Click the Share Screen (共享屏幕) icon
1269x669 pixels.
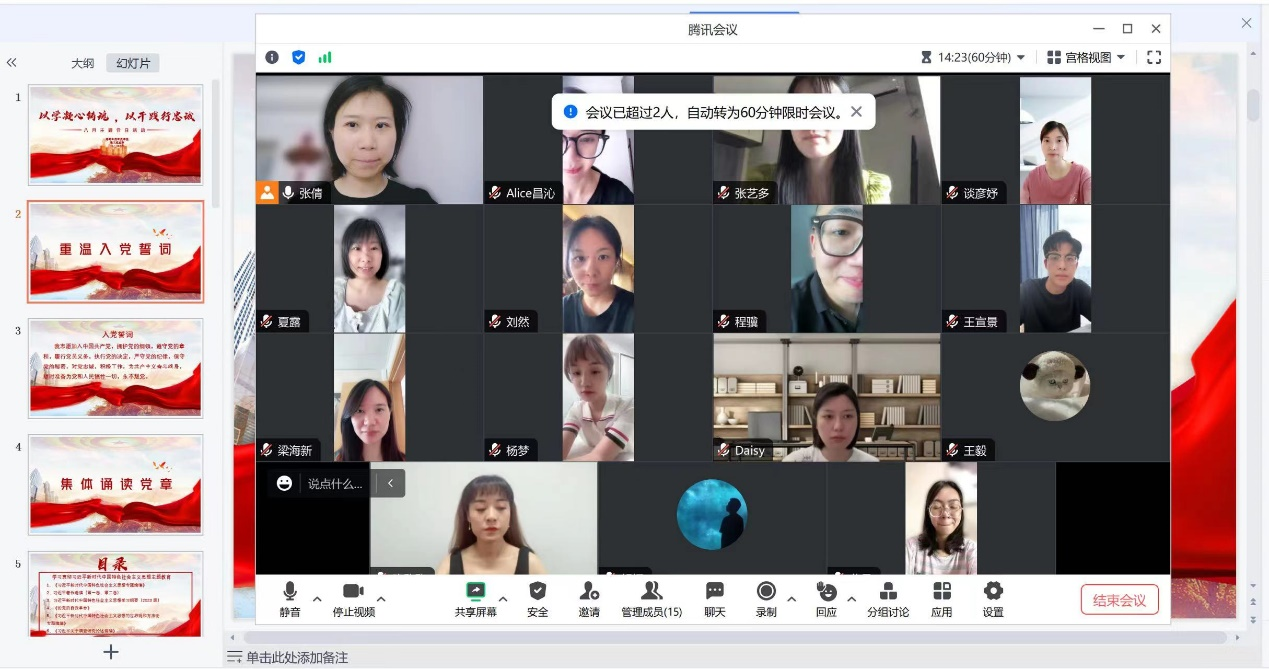pyautogui.click(x=475, y=592)
